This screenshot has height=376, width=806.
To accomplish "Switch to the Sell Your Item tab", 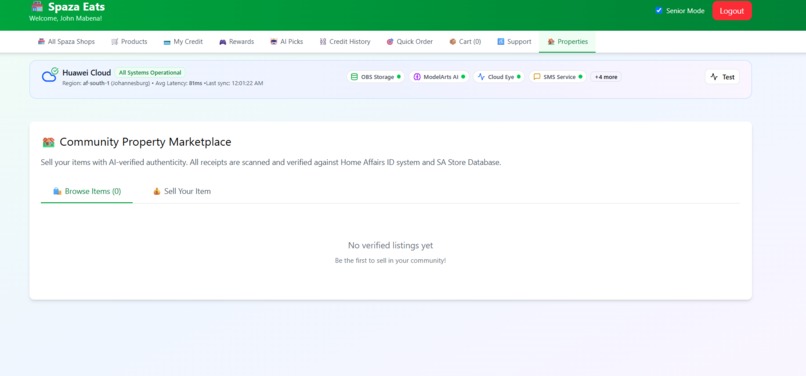I will click(x=182, y=191).
